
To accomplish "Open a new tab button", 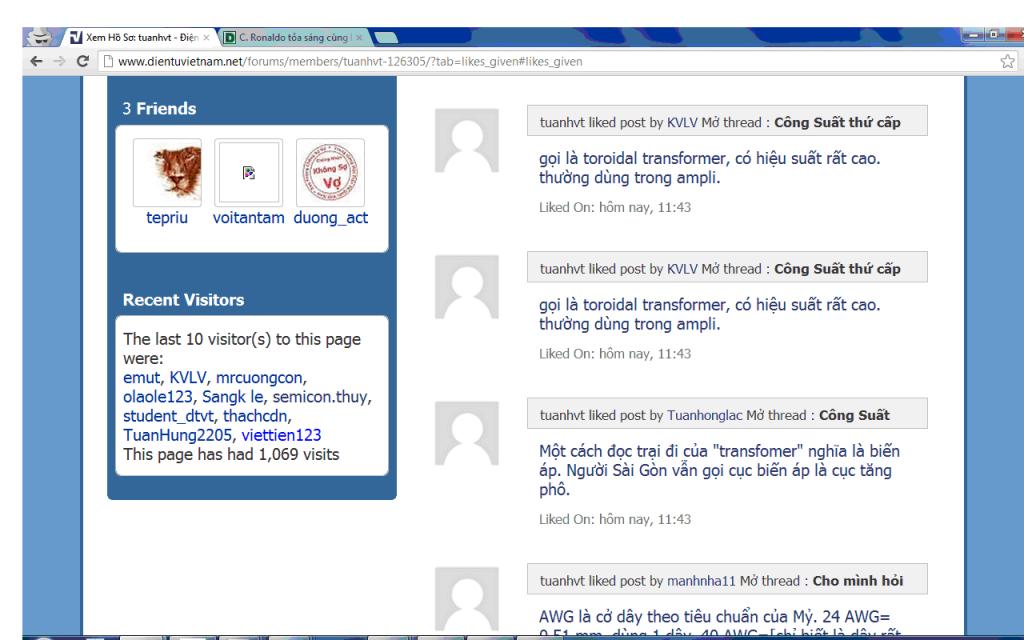I will pyautogui.click(x=386, y=38).
